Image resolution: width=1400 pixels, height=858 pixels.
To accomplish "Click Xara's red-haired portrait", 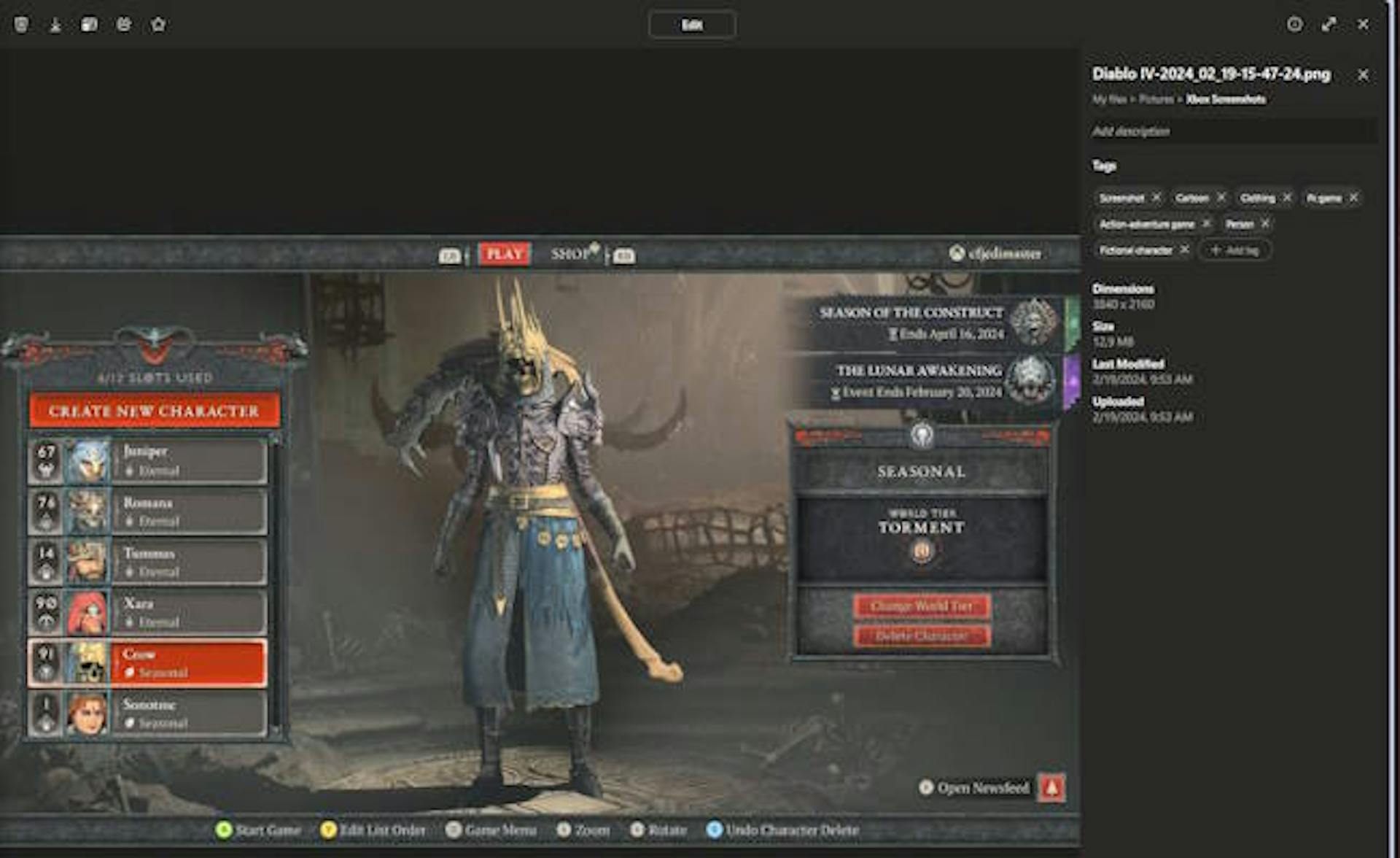I will point(87,612).
